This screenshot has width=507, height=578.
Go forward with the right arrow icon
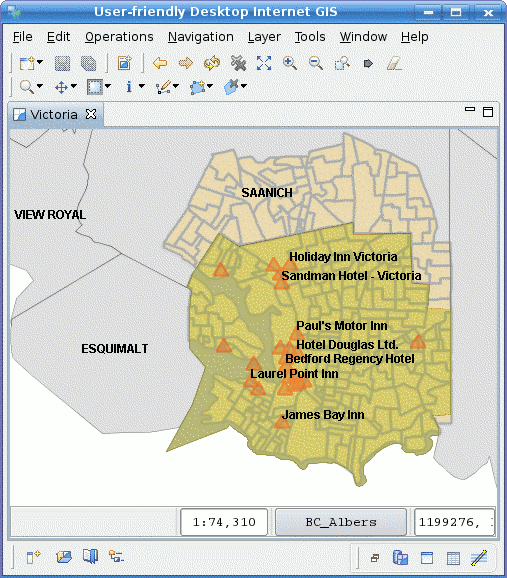186,63
